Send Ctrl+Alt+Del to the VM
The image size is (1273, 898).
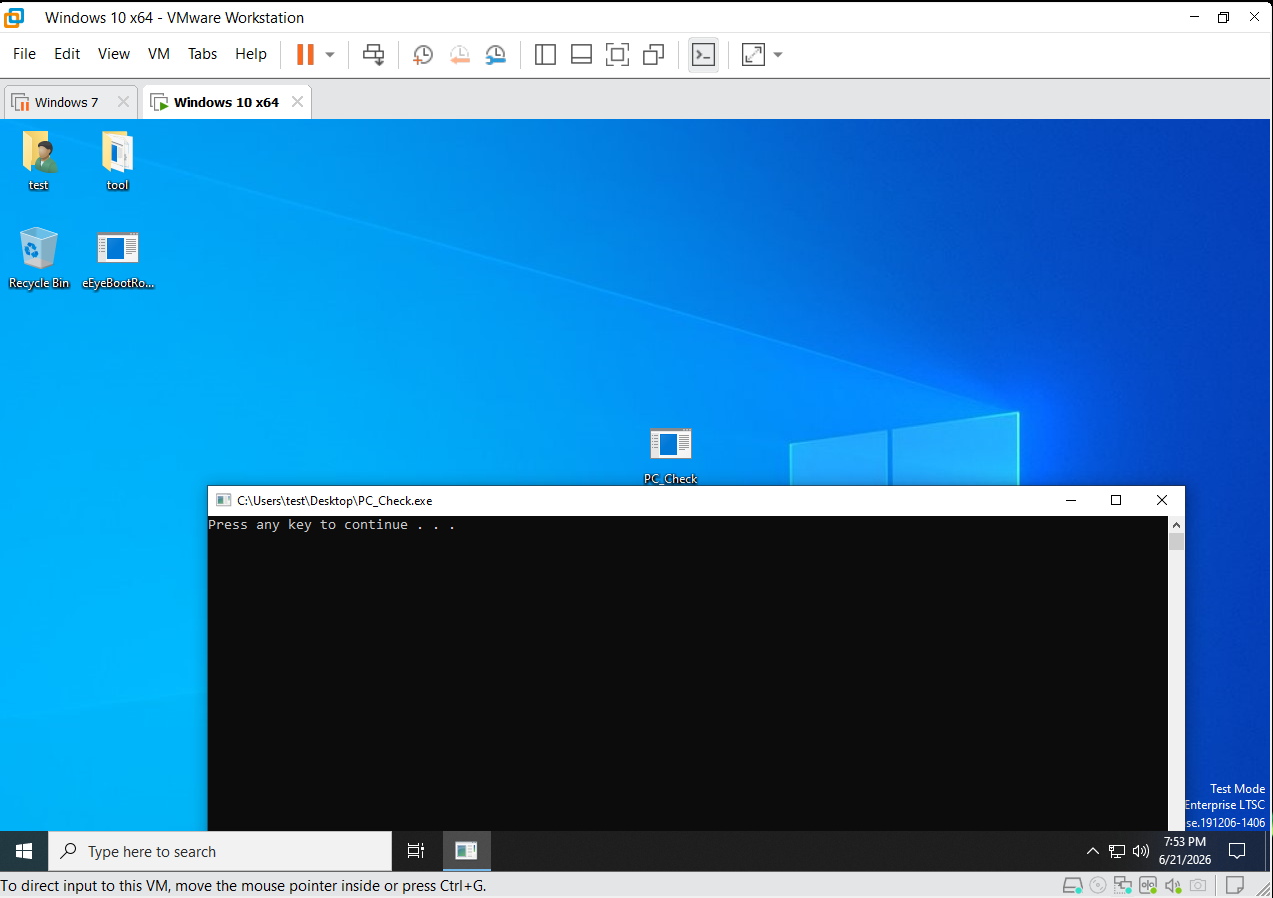(373, 54)
